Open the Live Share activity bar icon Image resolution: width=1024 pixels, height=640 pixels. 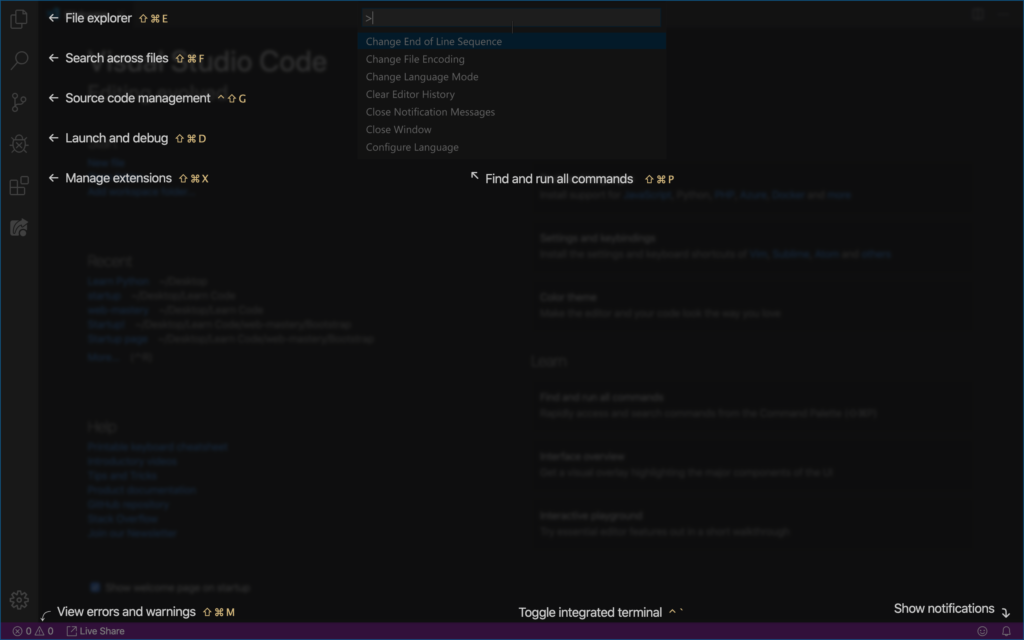pyautogui.click(x=19, y=227)
